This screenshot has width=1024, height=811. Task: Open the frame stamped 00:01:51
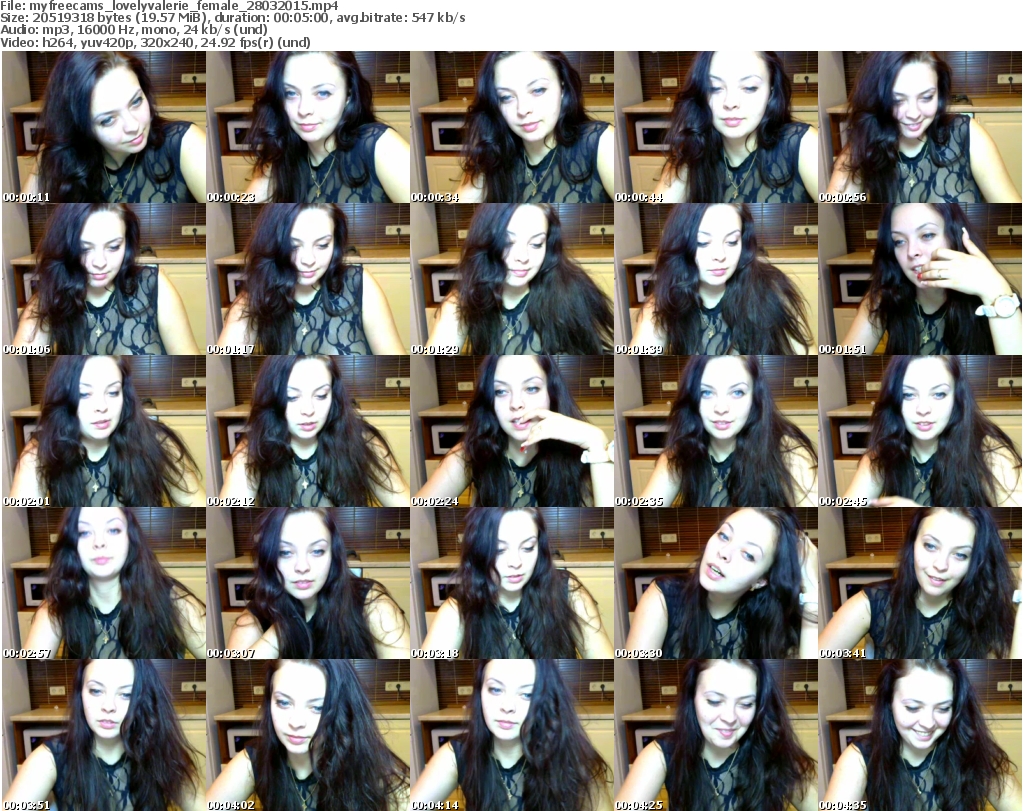pos(920,279)
